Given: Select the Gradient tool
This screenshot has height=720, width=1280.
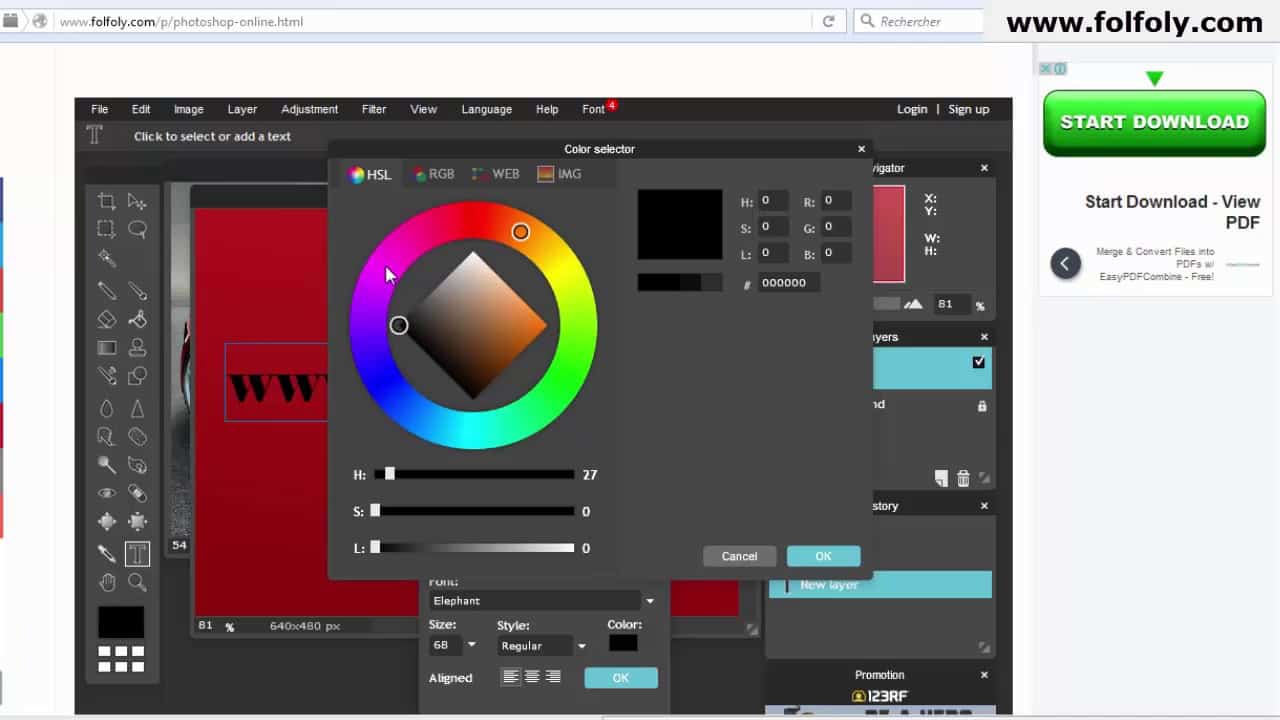Looking at the screenshot, I should [x=107, y=348].
